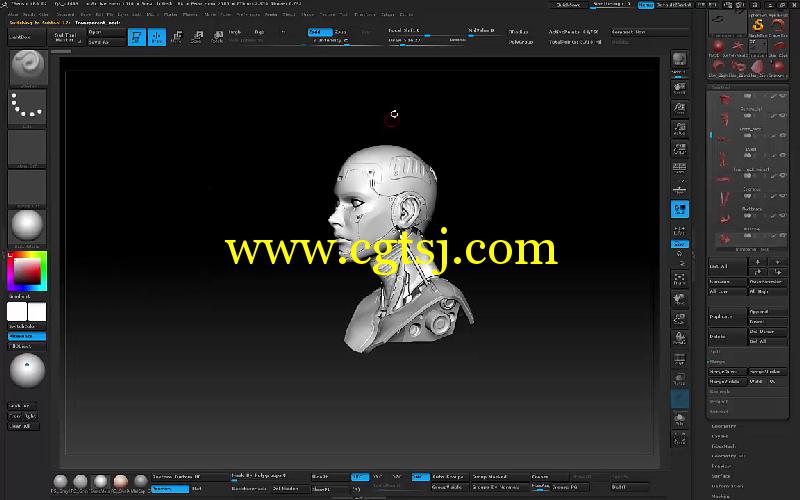Collapse the Merge section in SubTool
The height and width of the screenshot is (500, 800).
click(717, 361)
